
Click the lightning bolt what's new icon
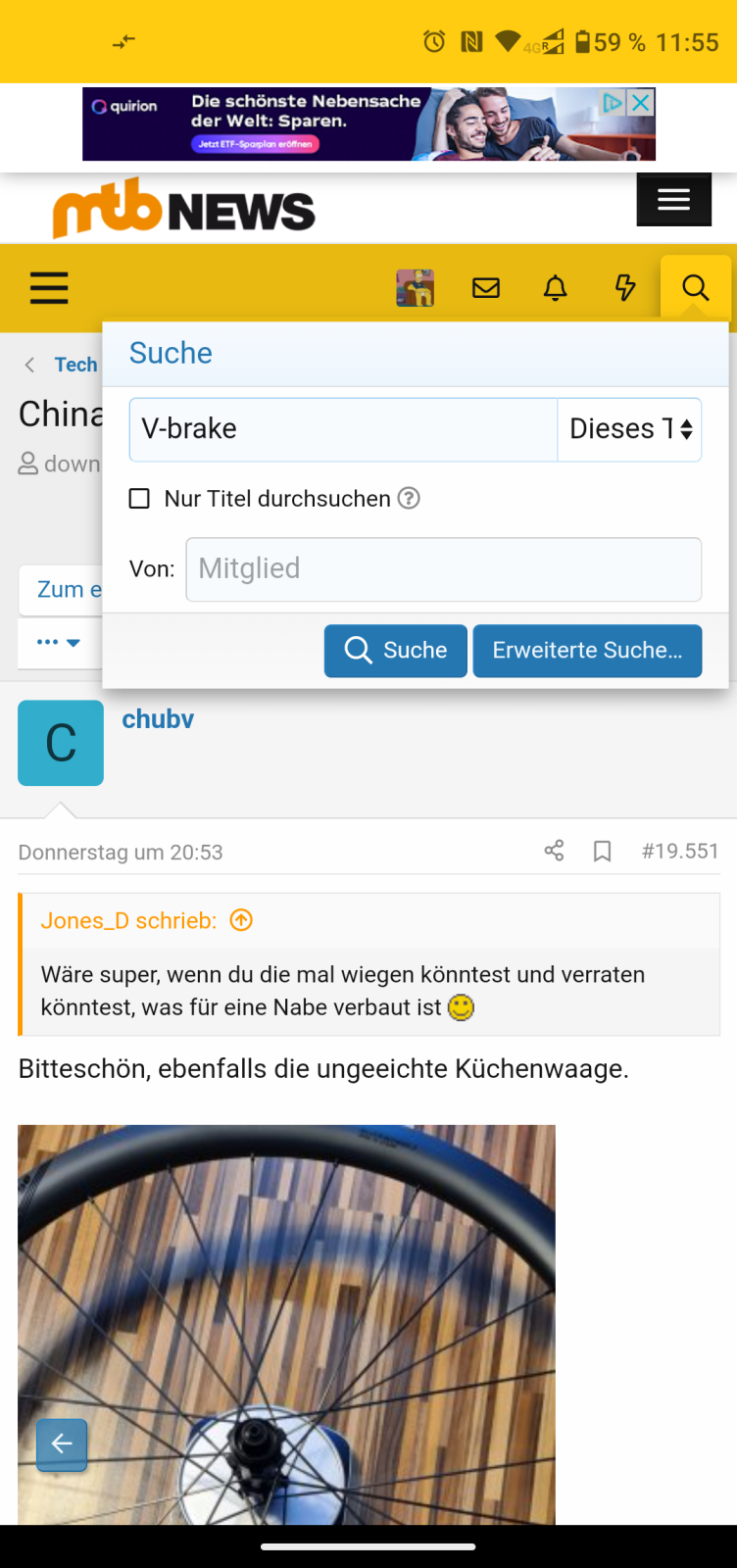pyautogui.click(x=624, y=288)
